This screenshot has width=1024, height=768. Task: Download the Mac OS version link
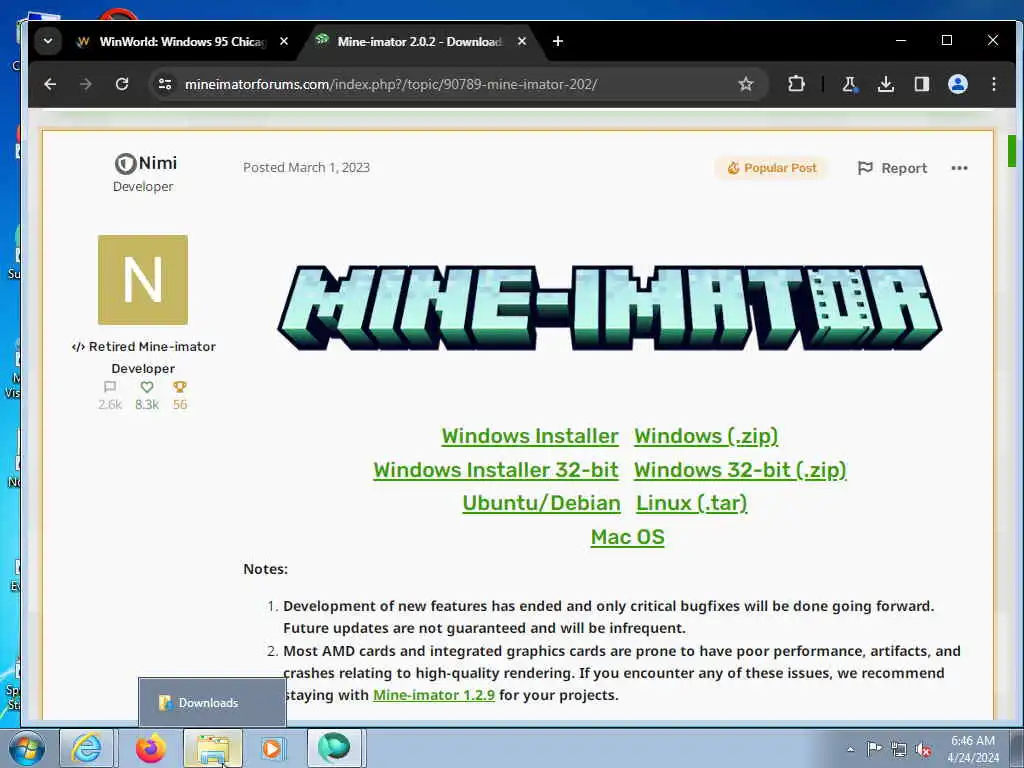click(x=628, y=537)
